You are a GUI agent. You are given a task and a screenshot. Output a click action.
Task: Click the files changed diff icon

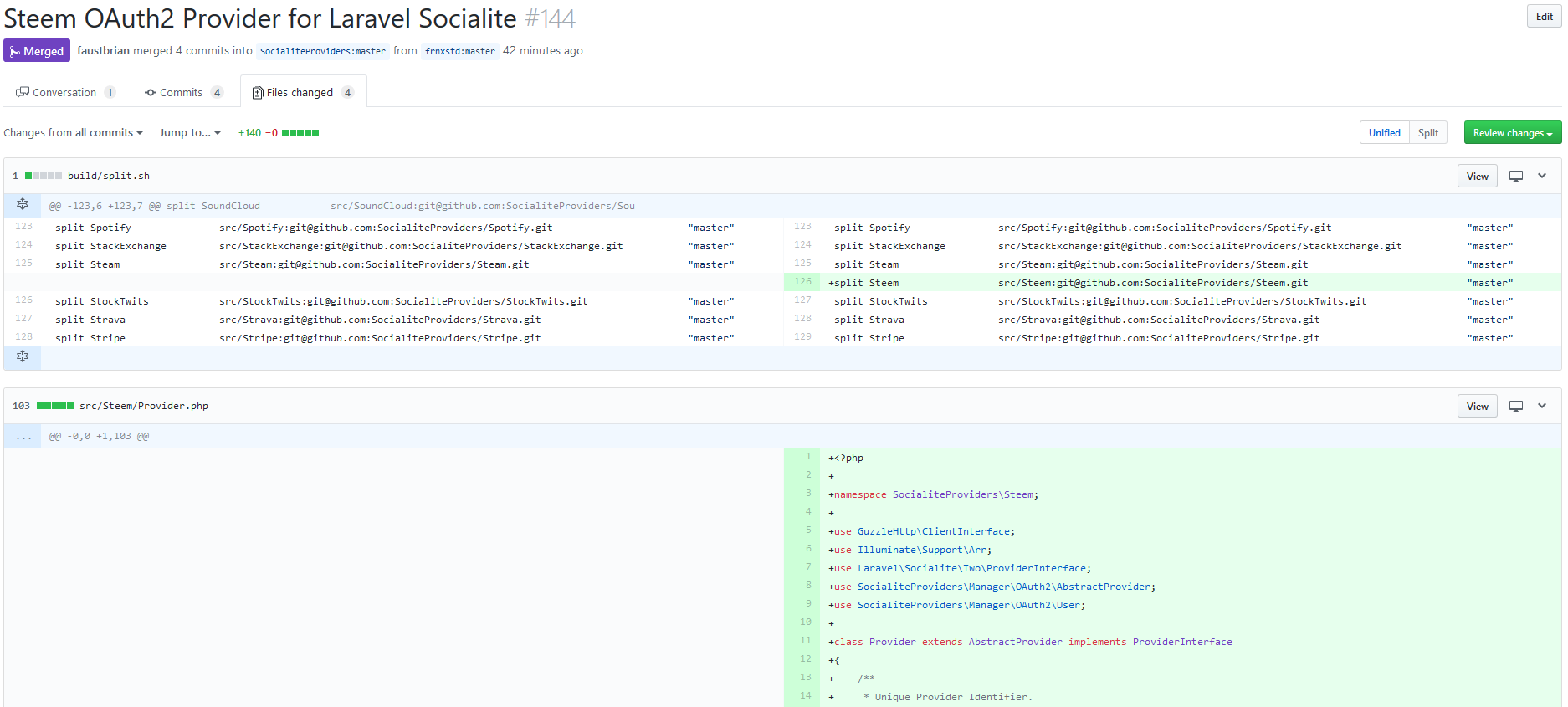tap(258, 92)
